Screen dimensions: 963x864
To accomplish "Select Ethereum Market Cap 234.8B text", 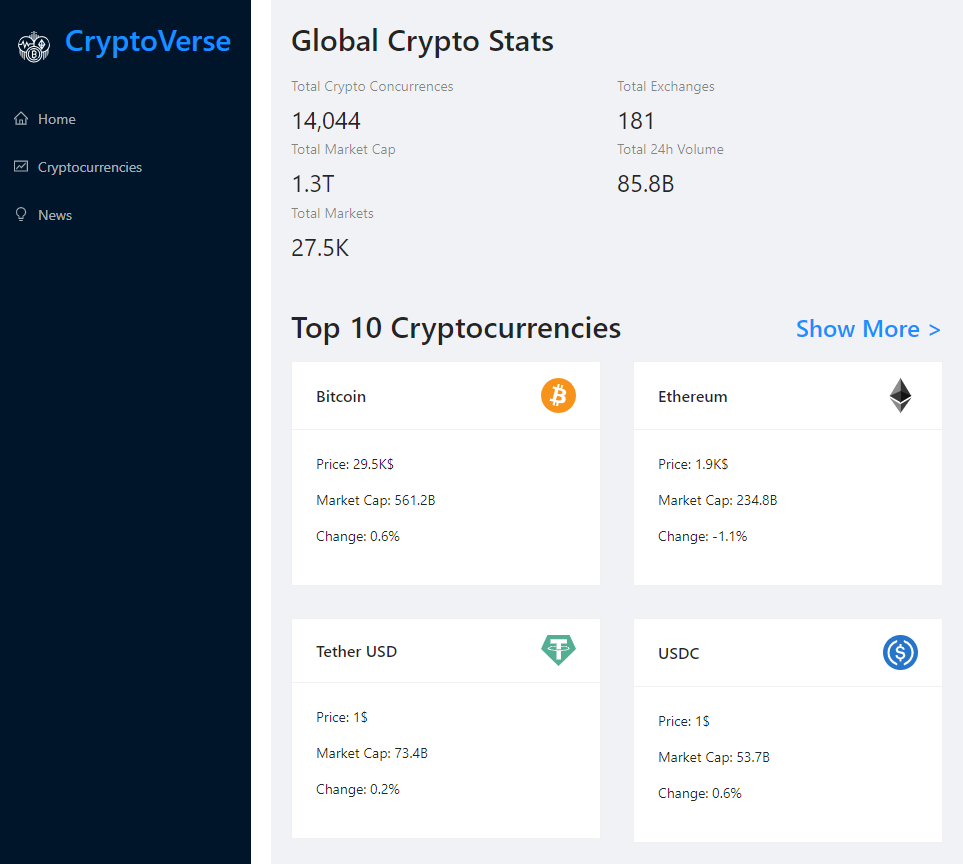I will coord(718,500).
